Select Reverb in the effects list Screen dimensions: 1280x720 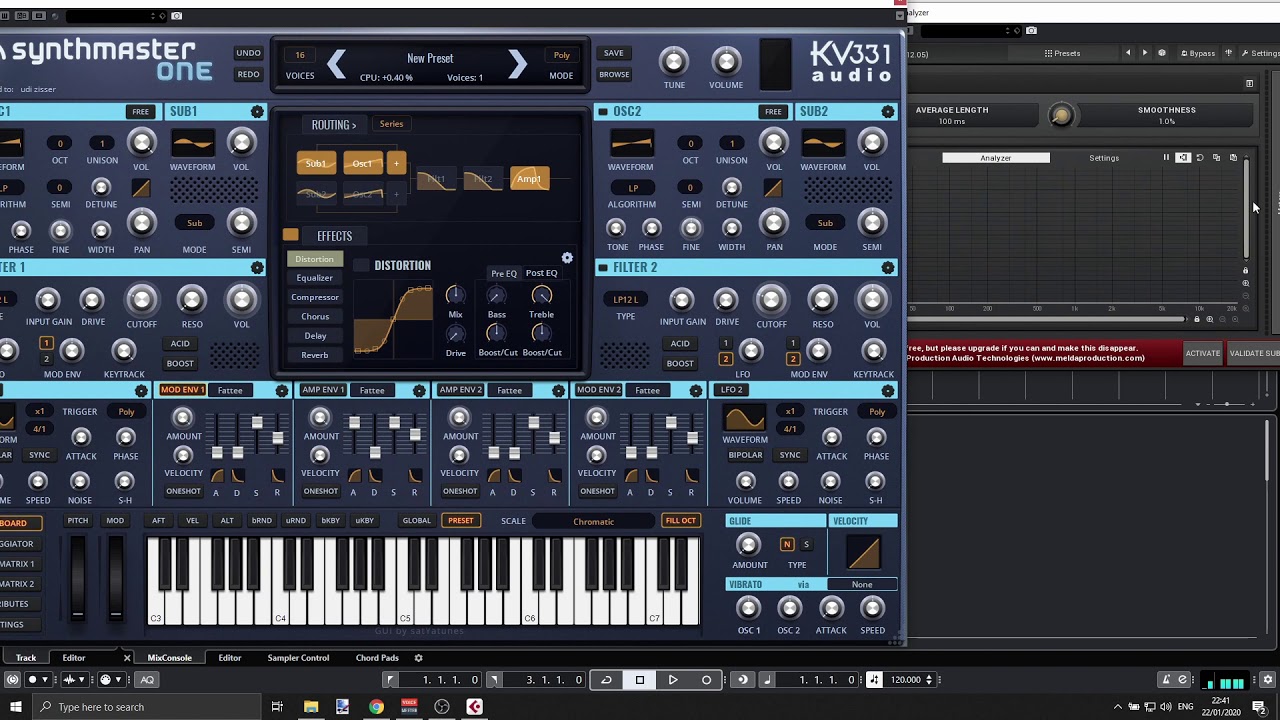tap(314, 355)
